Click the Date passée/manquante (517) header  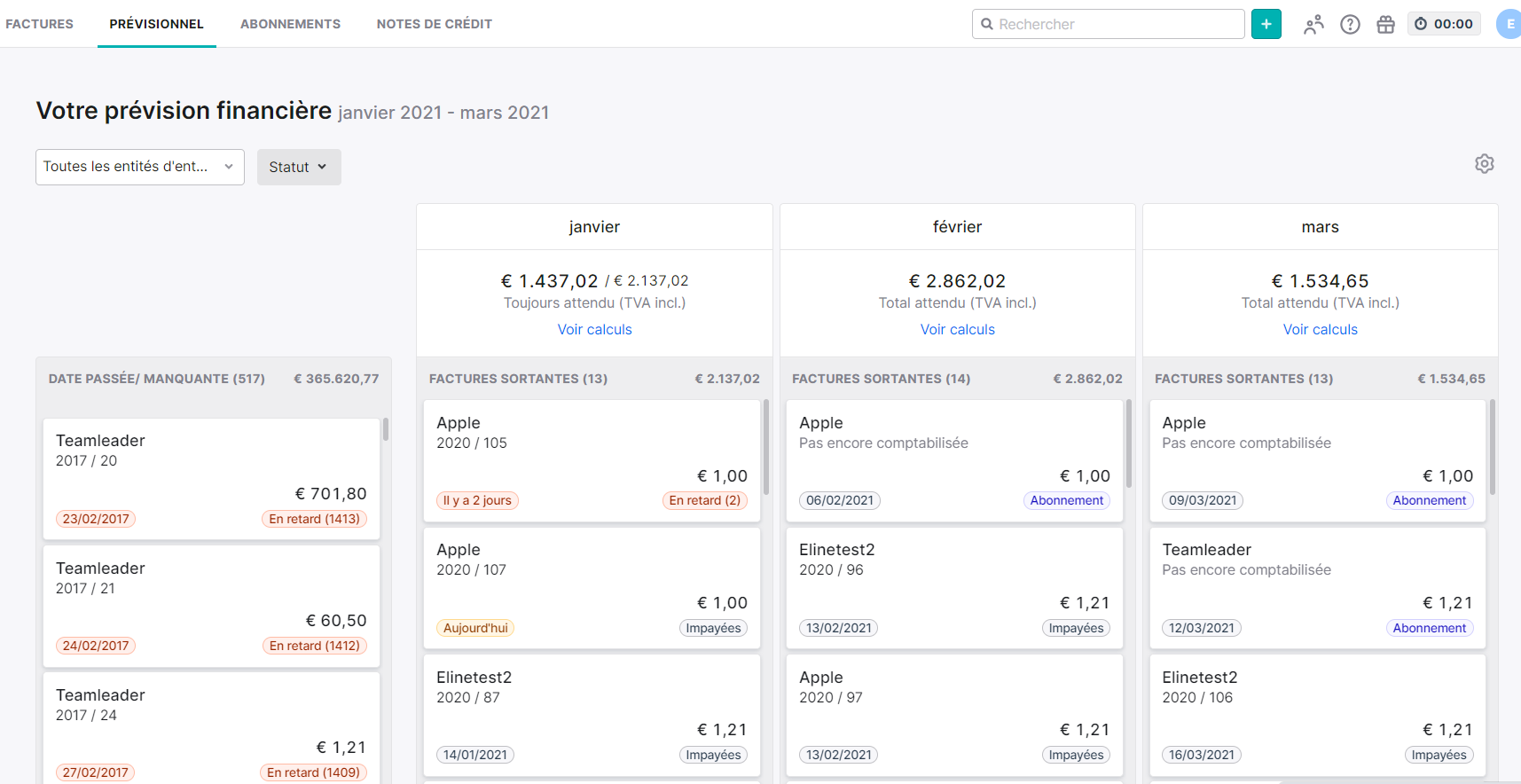[157, 379]
